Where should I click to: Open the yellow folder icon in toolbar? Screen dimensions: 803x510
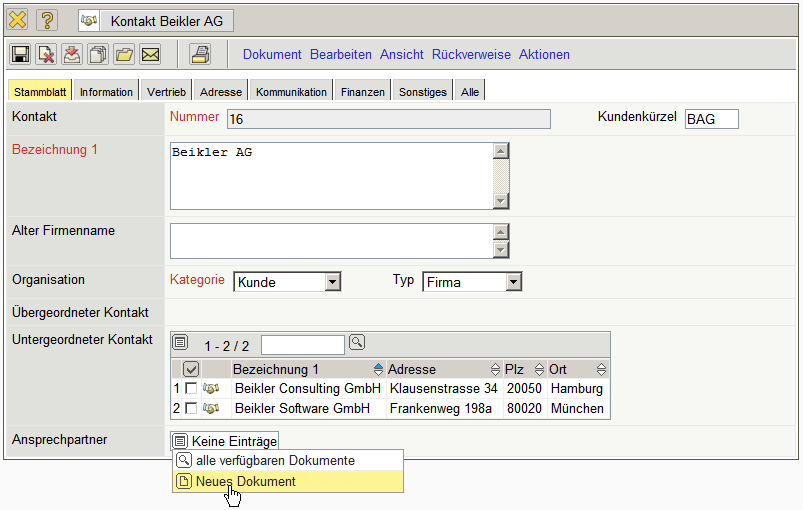coord(124,54)
